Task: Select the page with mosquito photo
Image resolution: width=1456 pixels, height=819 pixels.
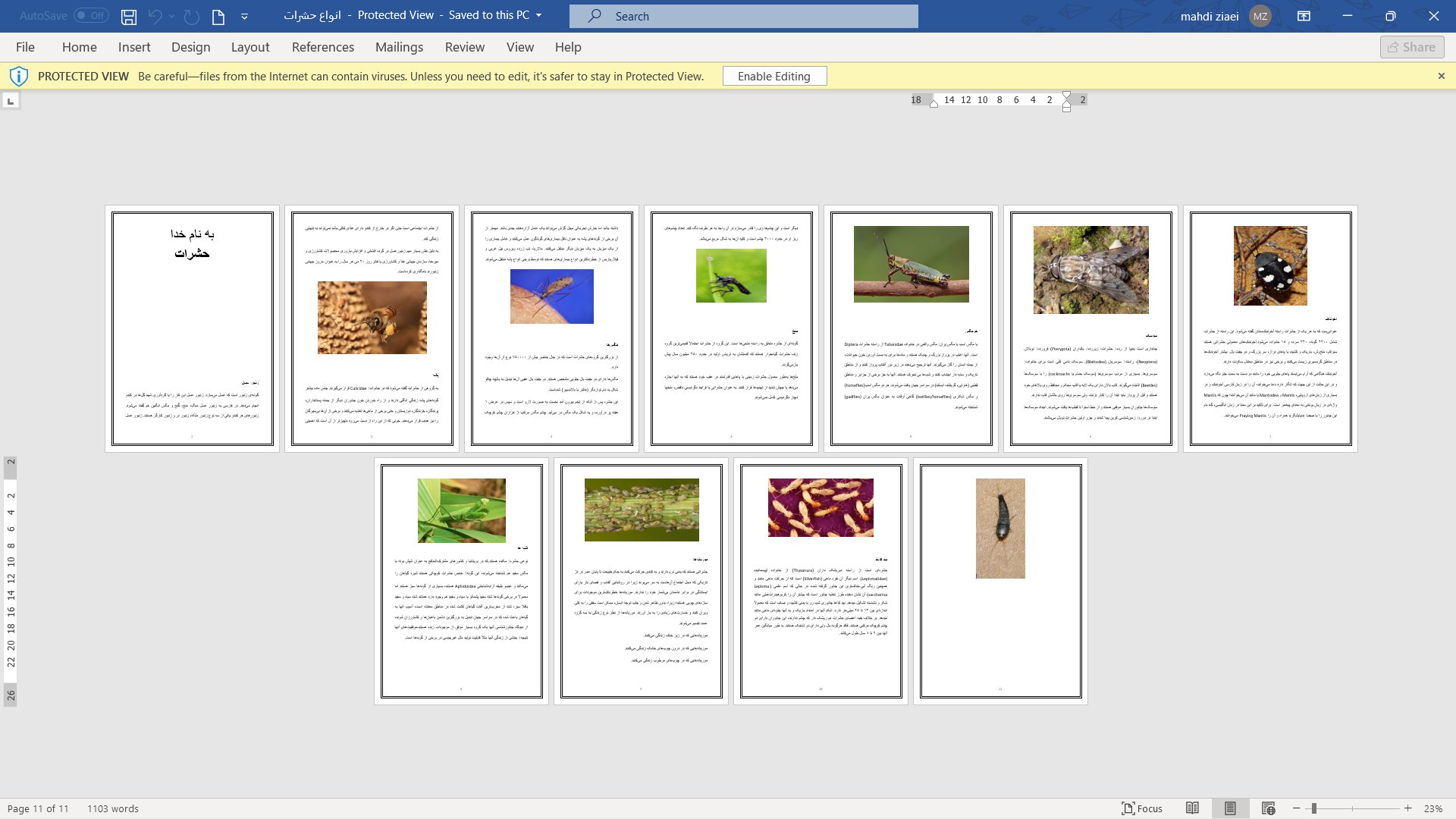Action: click(x=551, y=328)
